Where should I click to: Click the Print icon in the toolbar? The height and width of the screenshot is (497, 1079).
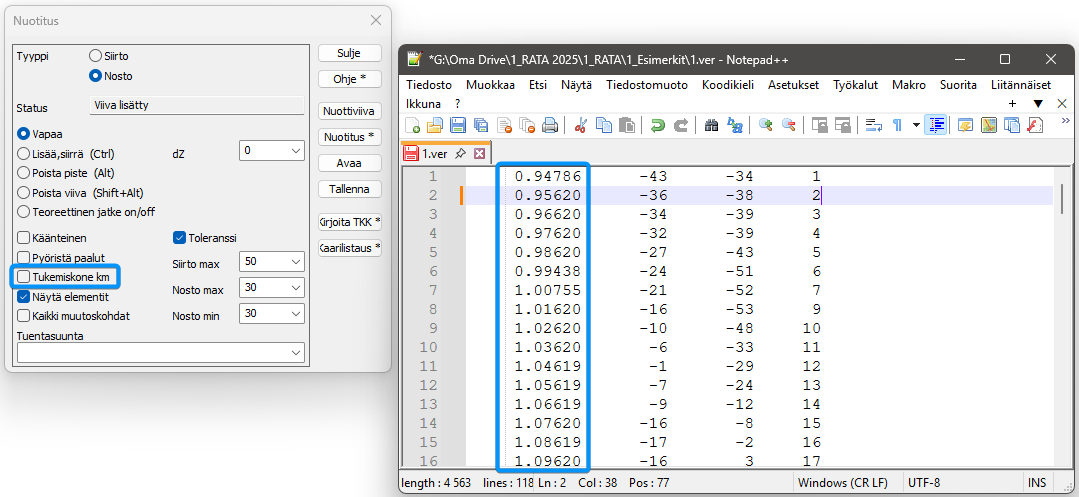[x=549, y=125]
